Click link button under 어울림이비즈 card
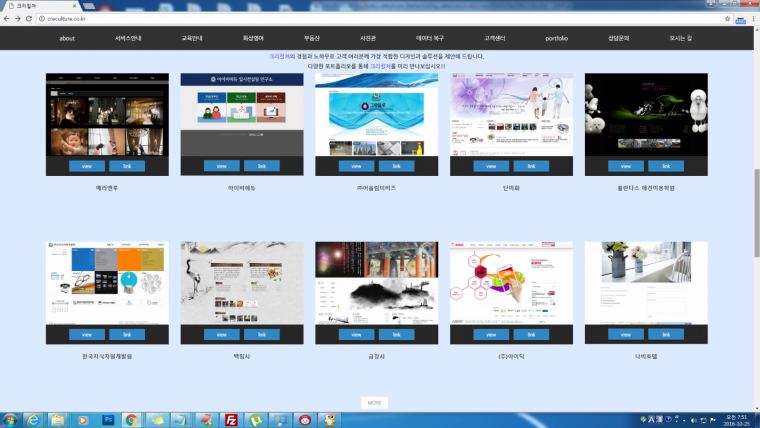Image resolution: width=760 pixels, height=428 pixels. coord(396,166)
